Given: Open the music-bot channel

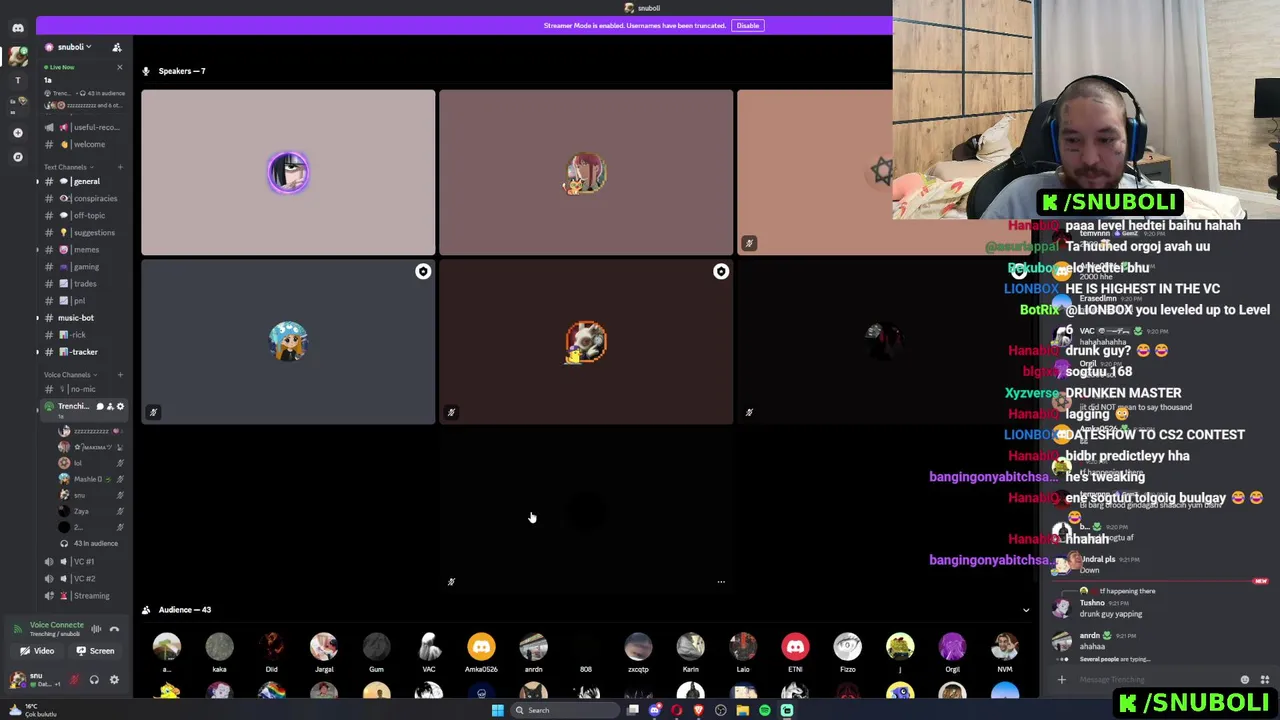Looking at the screenshot, I should click(x=84, y=317).
